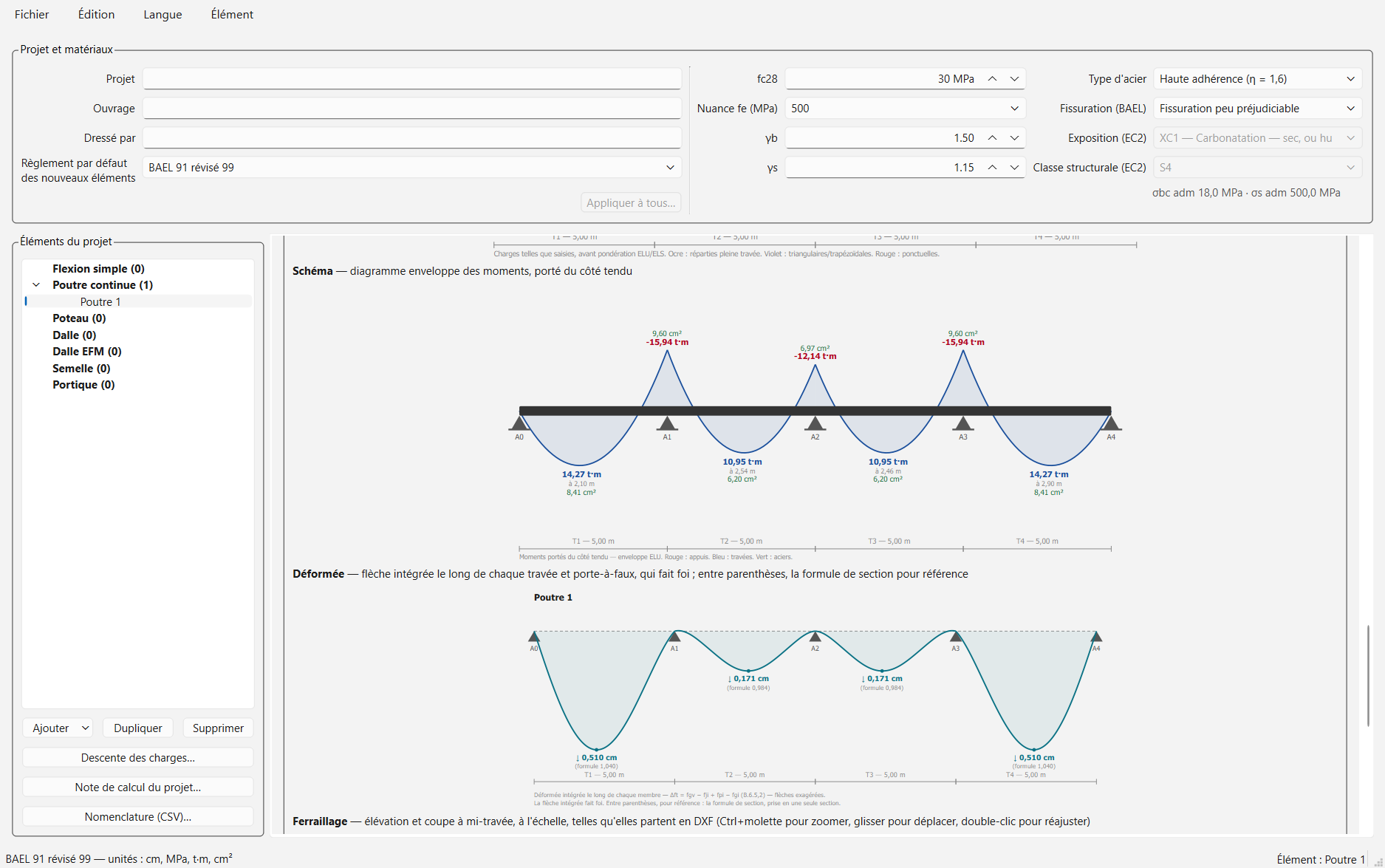Screen dimensions: 1385x868
Task: Click the window resize grip in status bar
Action: point(1378,861)
